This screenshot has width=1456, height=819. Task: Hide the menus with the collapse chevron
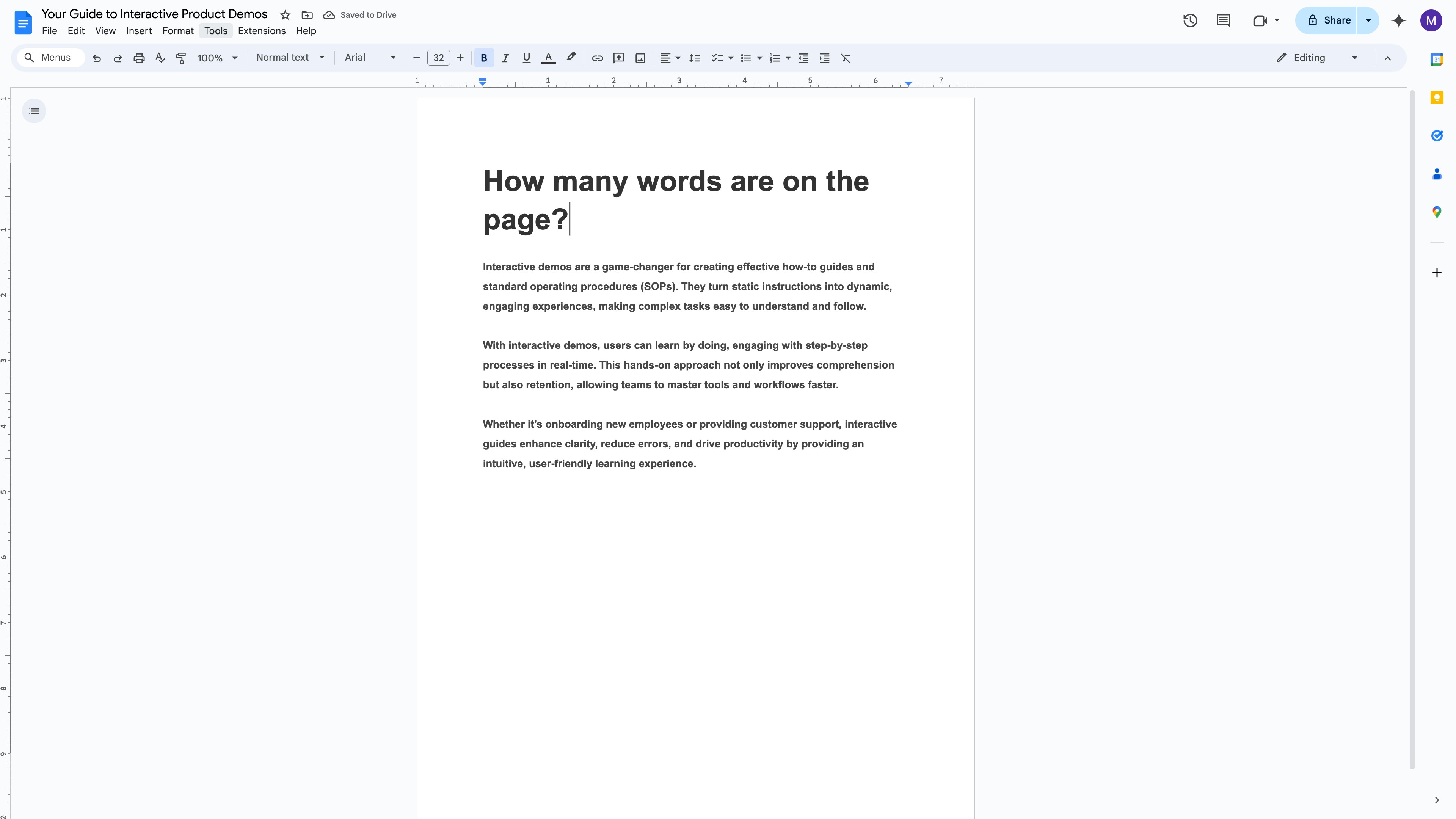pyautogui.click(x=1388, y=58)
